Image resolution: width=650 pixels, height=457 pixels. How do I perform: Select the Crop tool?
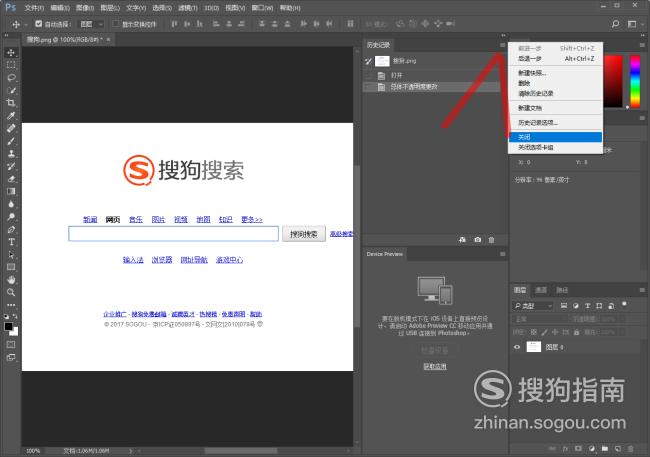pyautogui.click(x=11, y=103)
